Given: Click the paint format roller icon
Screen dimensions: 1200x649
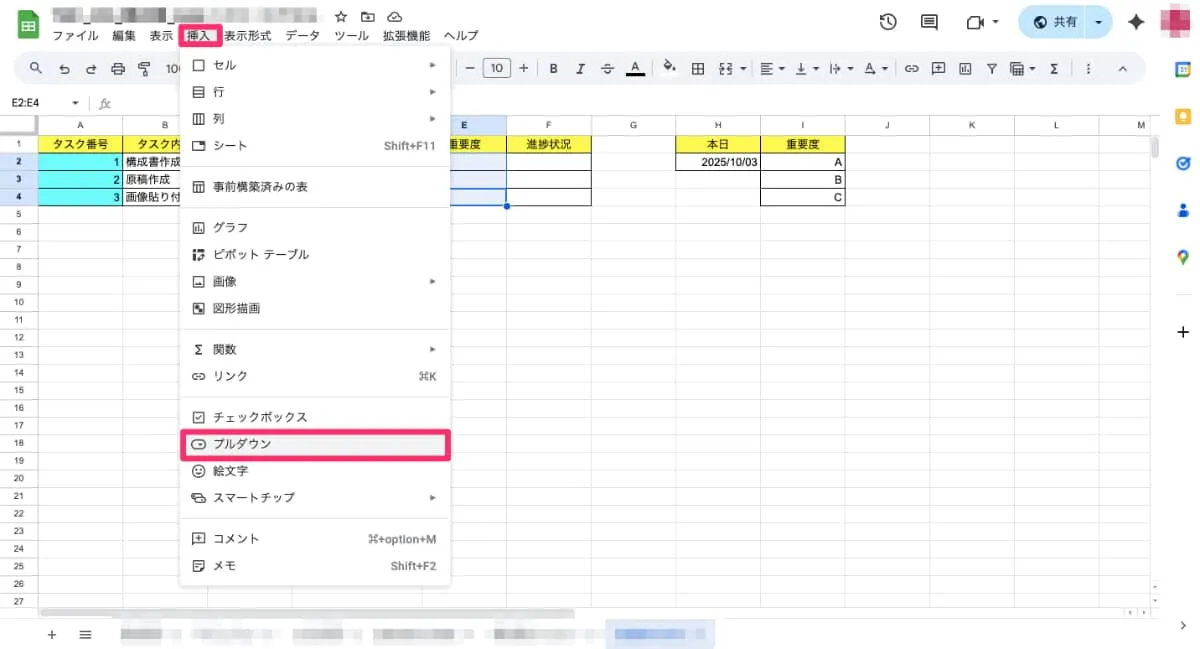Looking at the screenshot, I should pyautogui.click(x=144, y=69).
